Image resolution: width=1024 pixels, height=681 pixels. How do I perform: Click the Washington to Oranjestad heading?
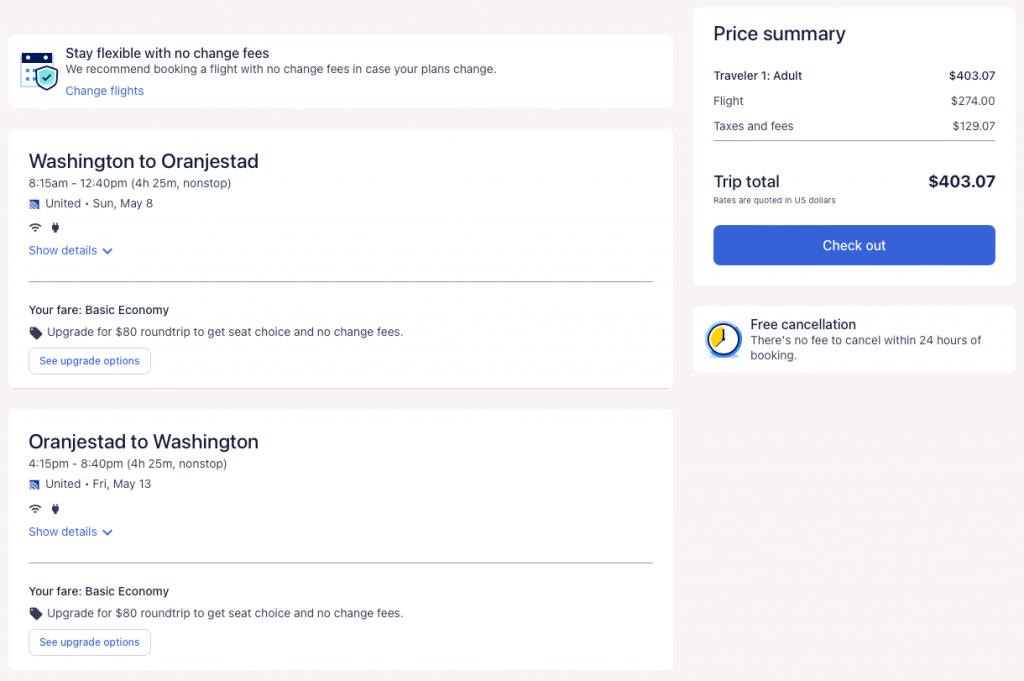pyautogui.click(x=143, y=161)
